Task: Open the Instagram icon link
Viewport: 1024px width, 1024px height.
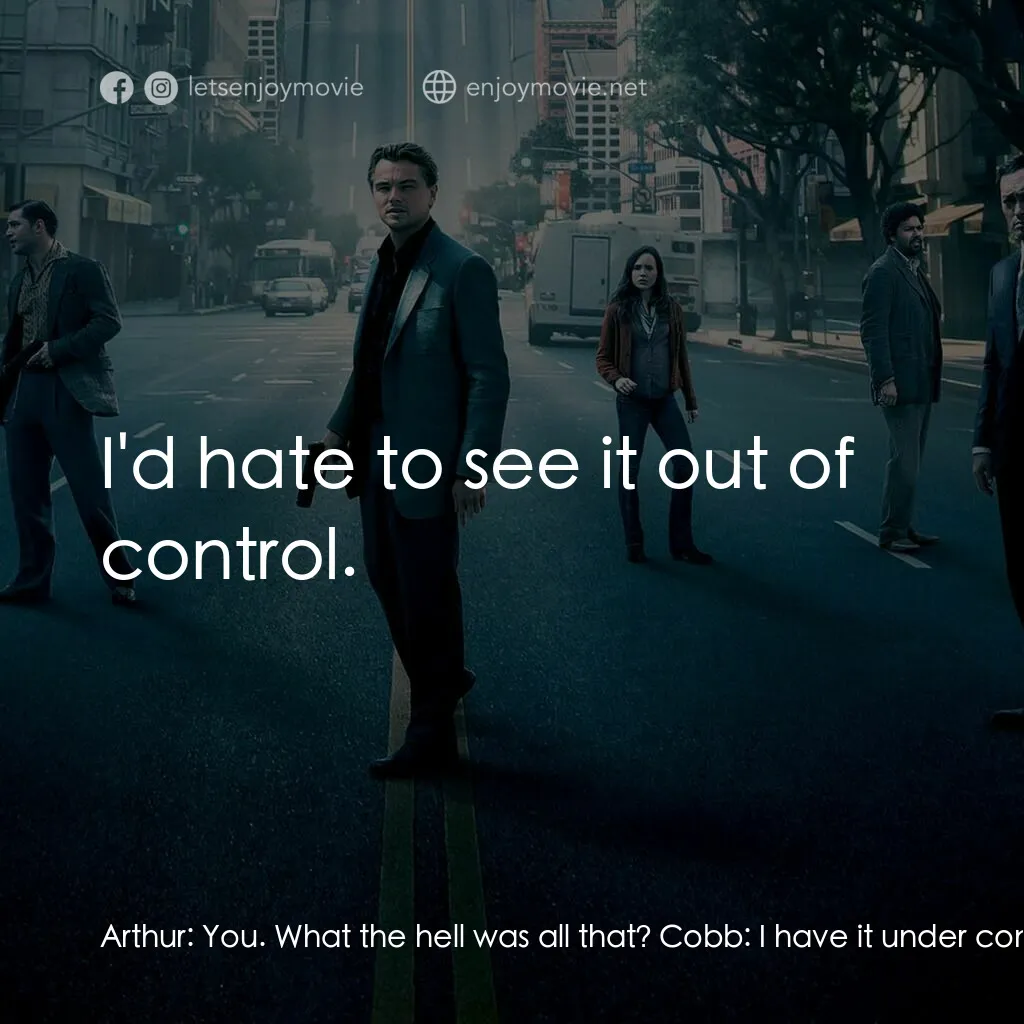Action: pyautogui.click(x=161, y=88)
